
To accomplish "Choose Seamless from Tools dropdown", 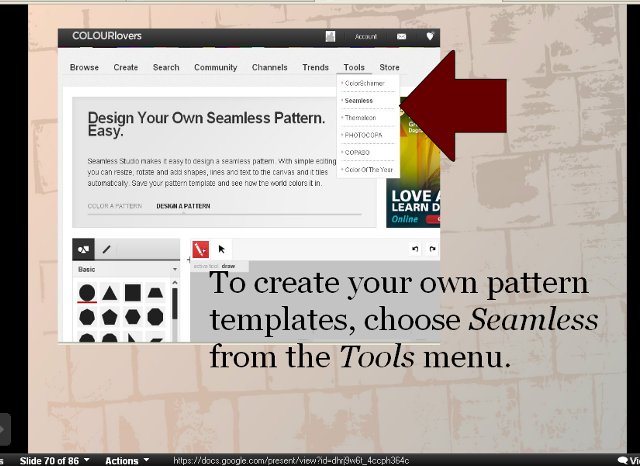I will point(359,100).
